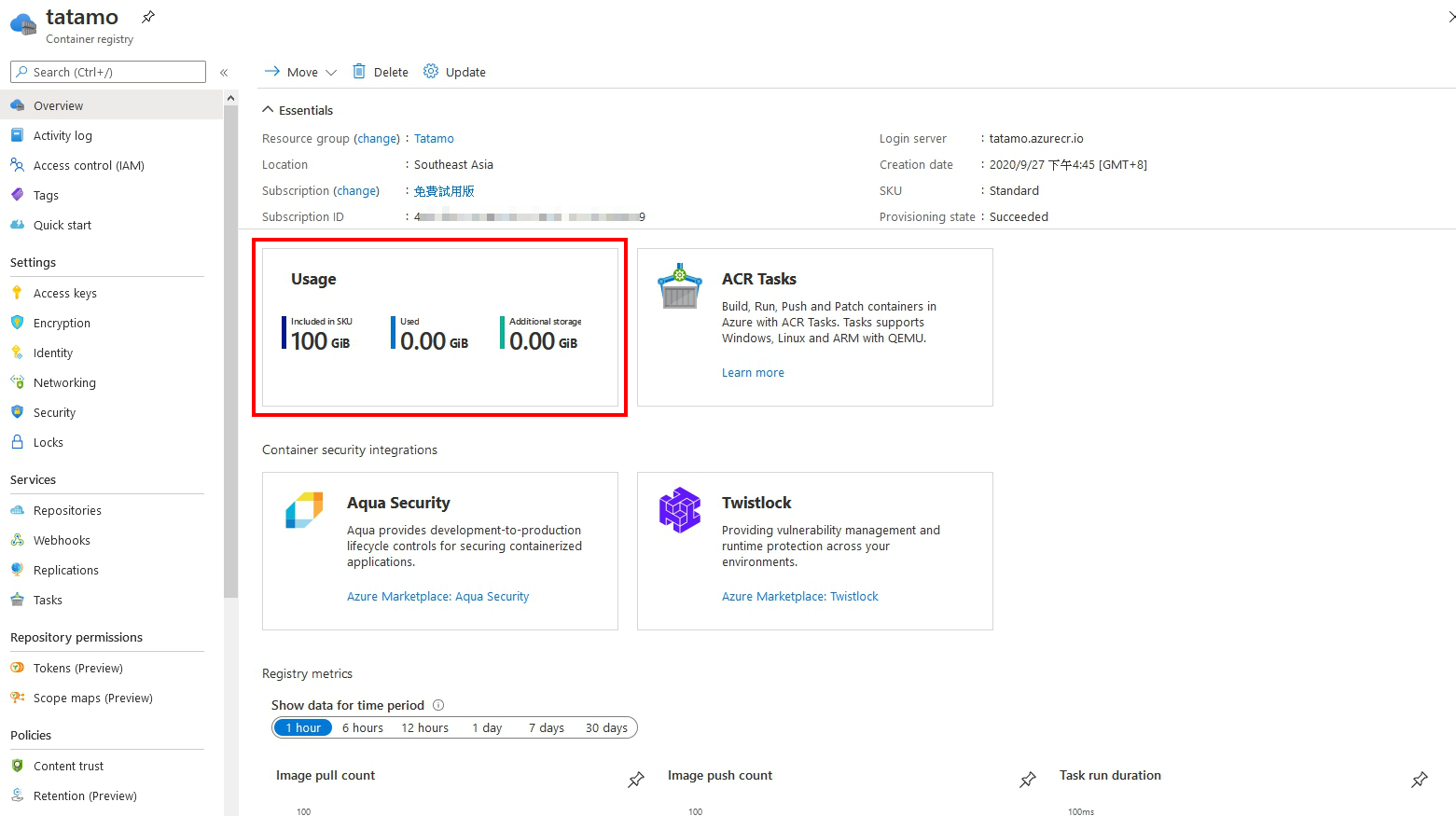Click the Tasks icon in sidebar
This screenshot has width=1456, height=816.
point(17,600)
